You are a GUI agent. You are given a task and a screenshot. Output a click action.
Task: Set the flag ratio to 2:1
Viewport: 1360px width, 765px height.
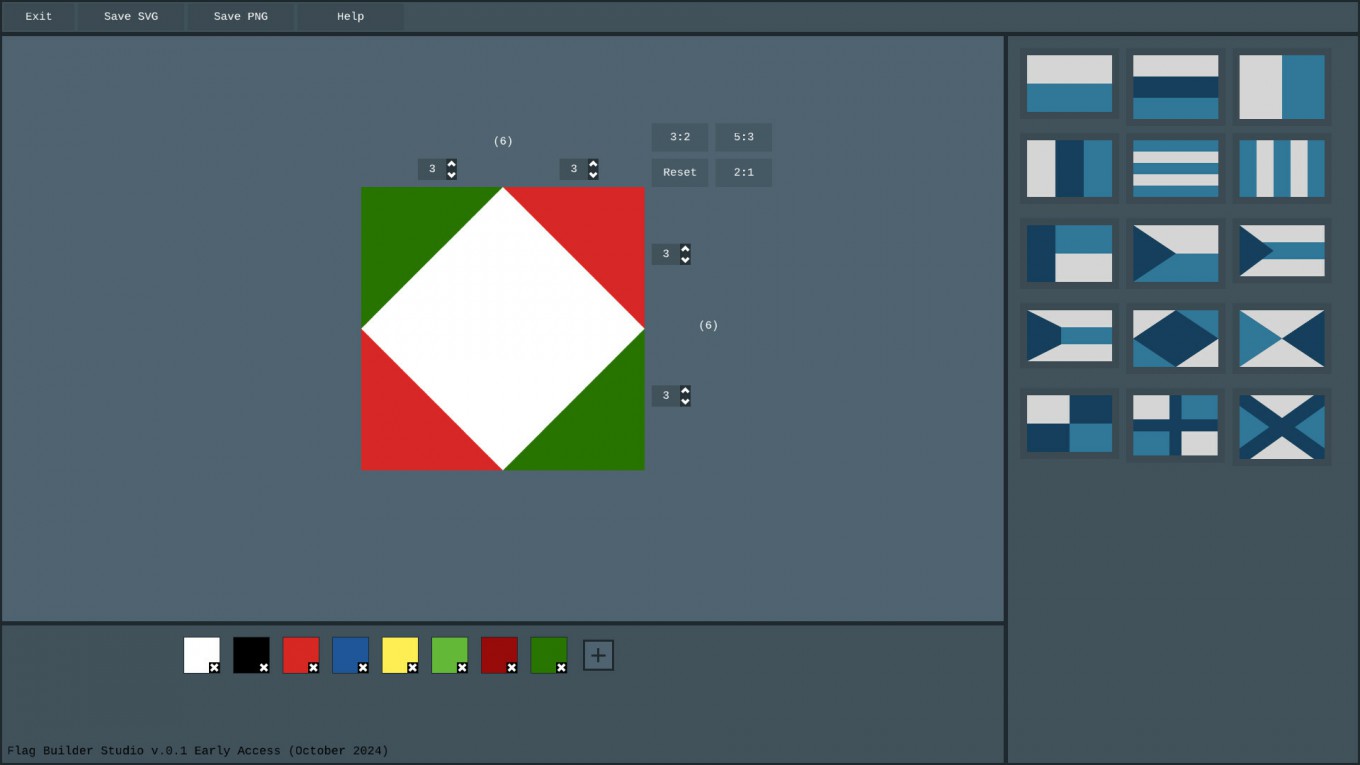(x=743, y=172)
